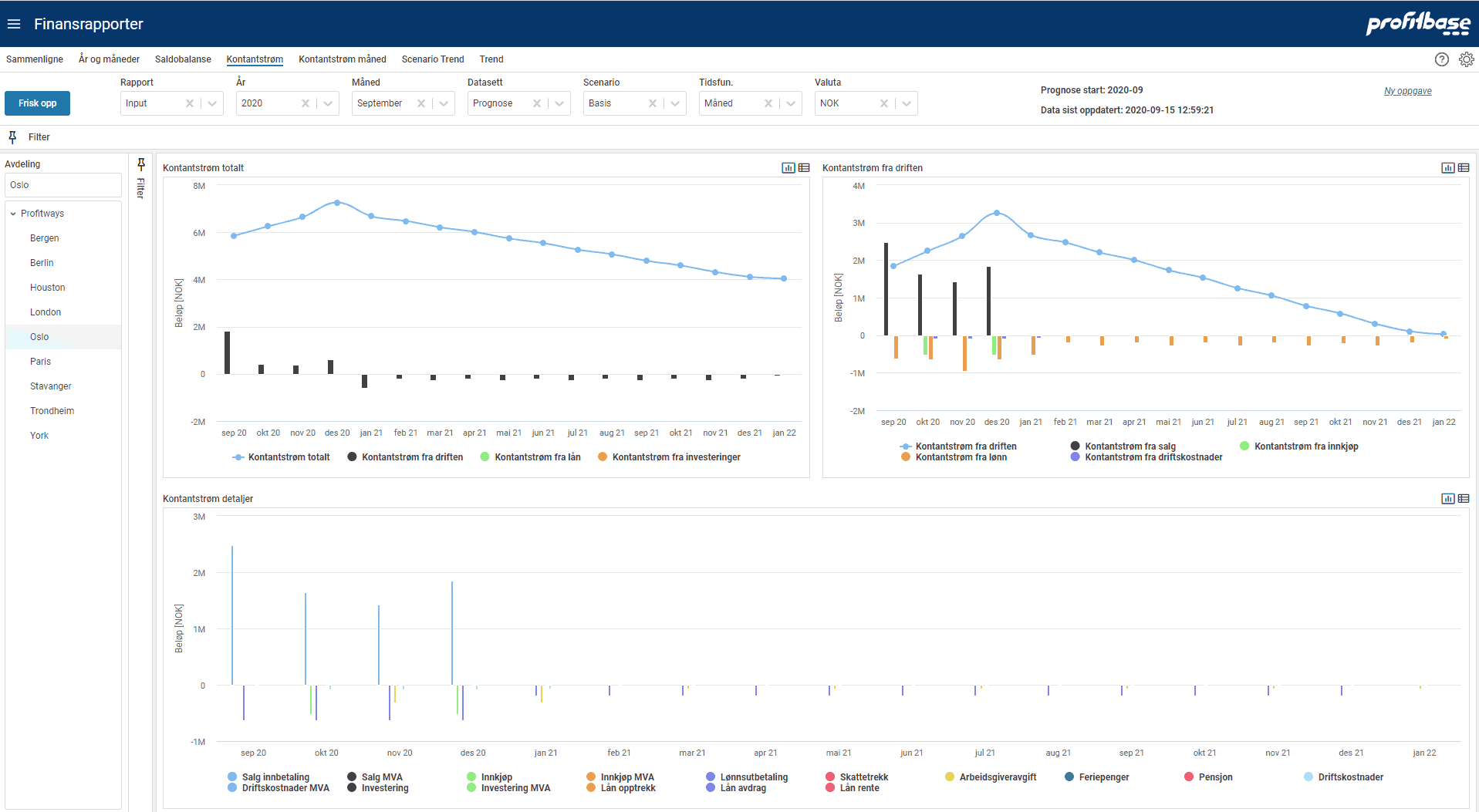The width and height of the screenshot is (1479, 812).
Task: Pin the top Filter bar
Action: pyautogui.click(x=12, y=137)
